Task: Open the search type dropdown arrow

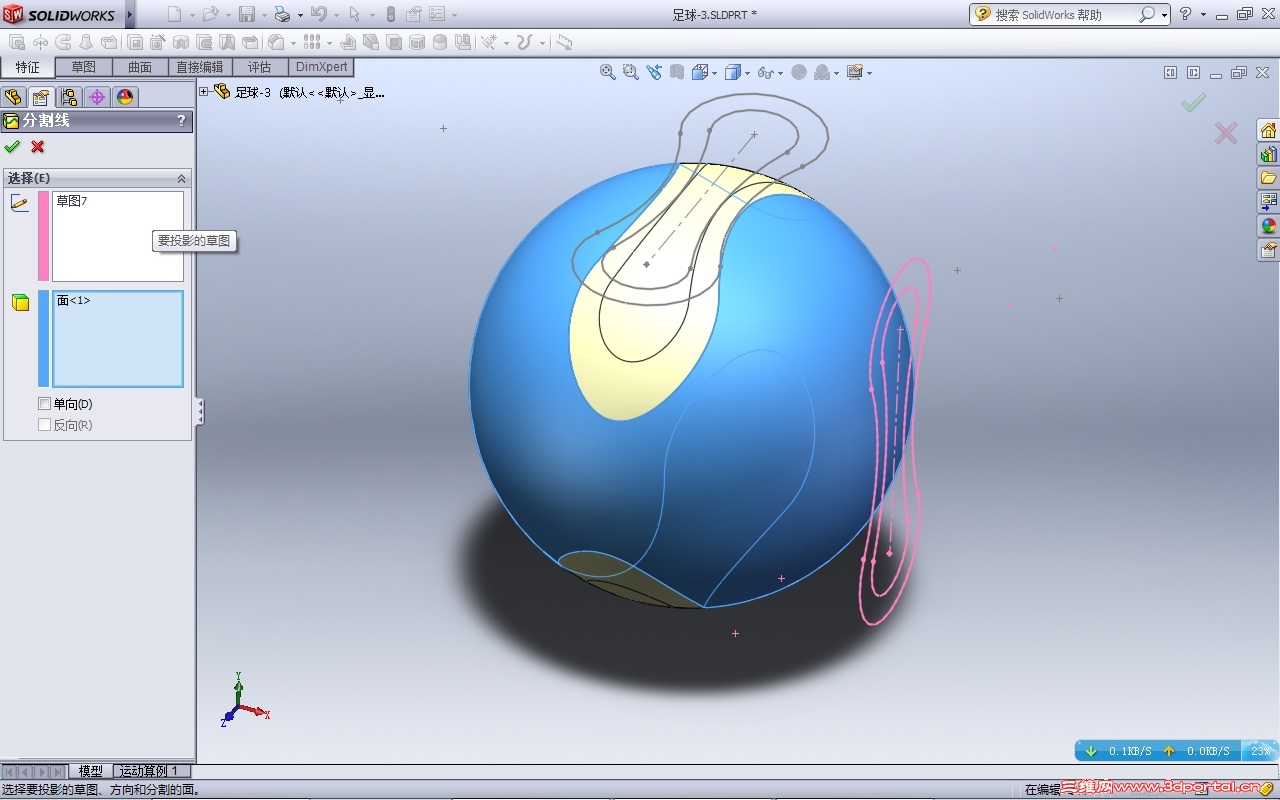Action: [1165, 15]
